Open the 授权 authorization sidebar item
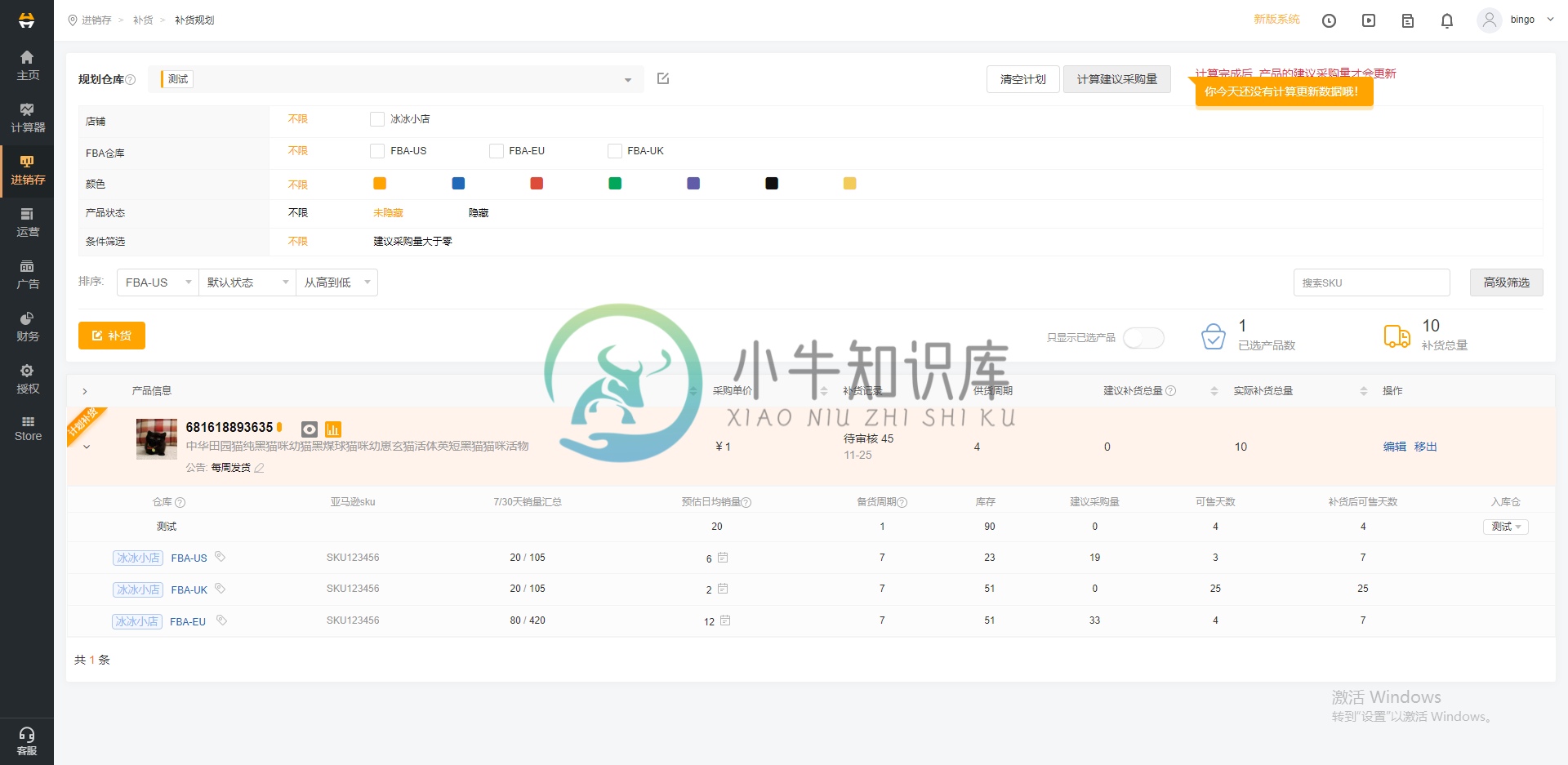Viewport: 1568px width, 765px height. point(27,380)
